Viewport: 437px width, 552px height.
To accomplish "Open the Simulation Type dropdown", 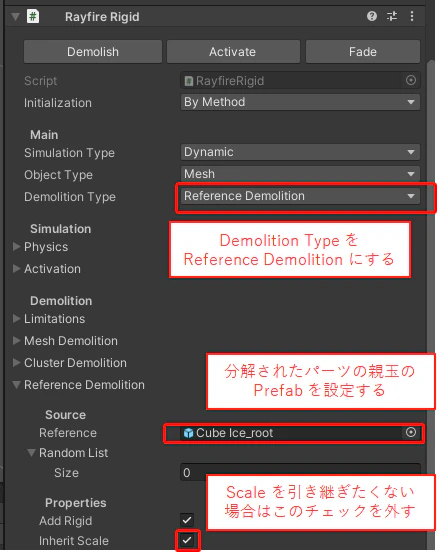I will [x=300, y=152].
